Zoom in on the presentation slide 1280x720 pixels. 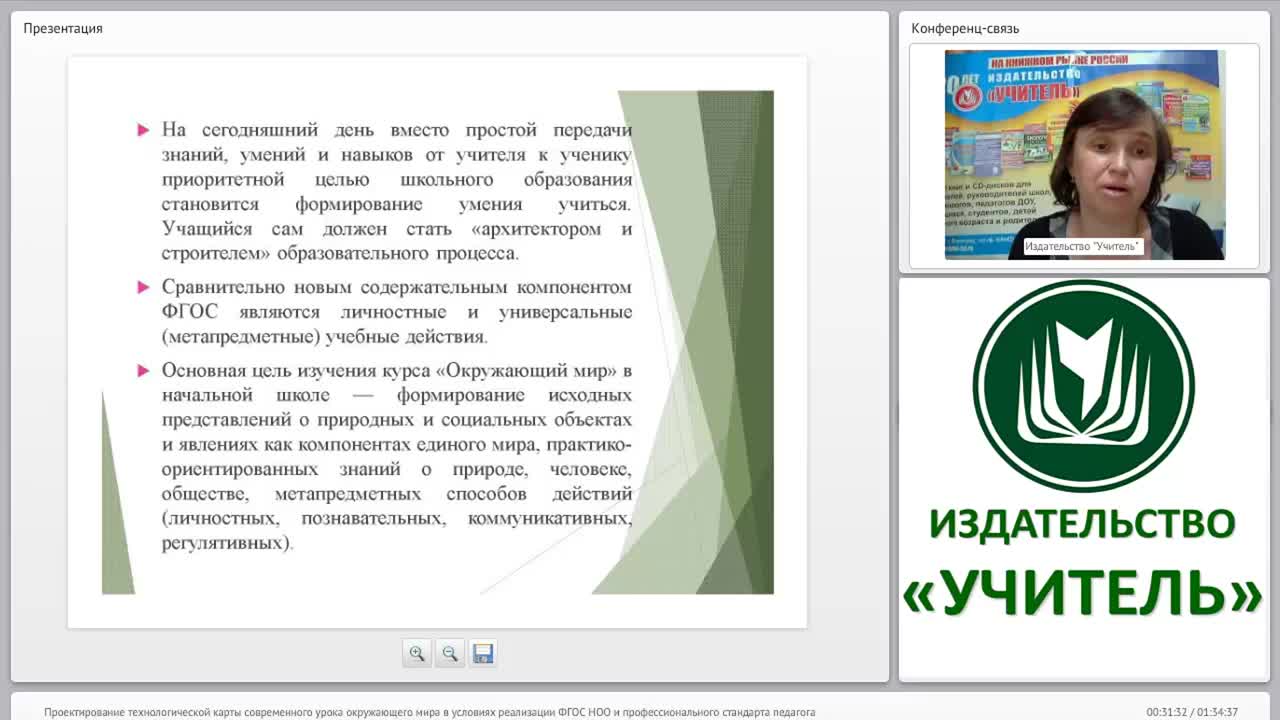pos(417,654)
